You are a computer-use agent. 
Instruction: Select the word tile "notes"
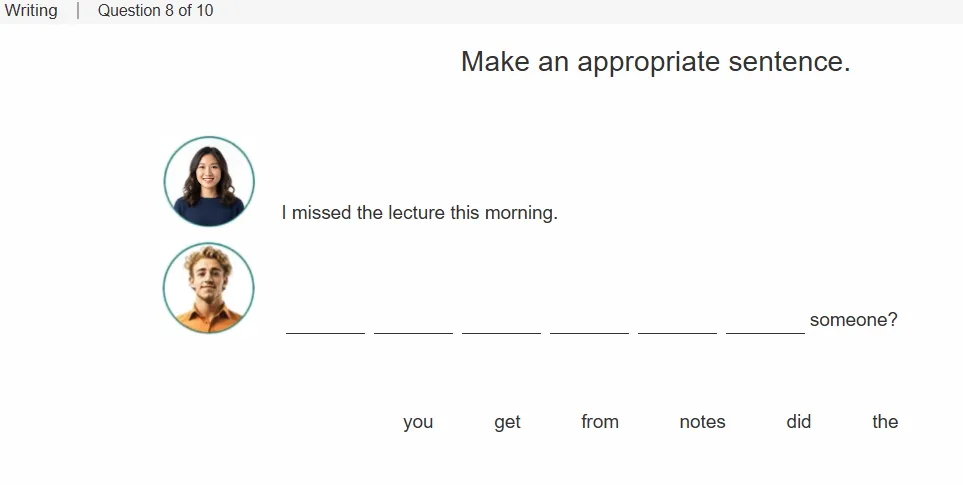[702, 422]
